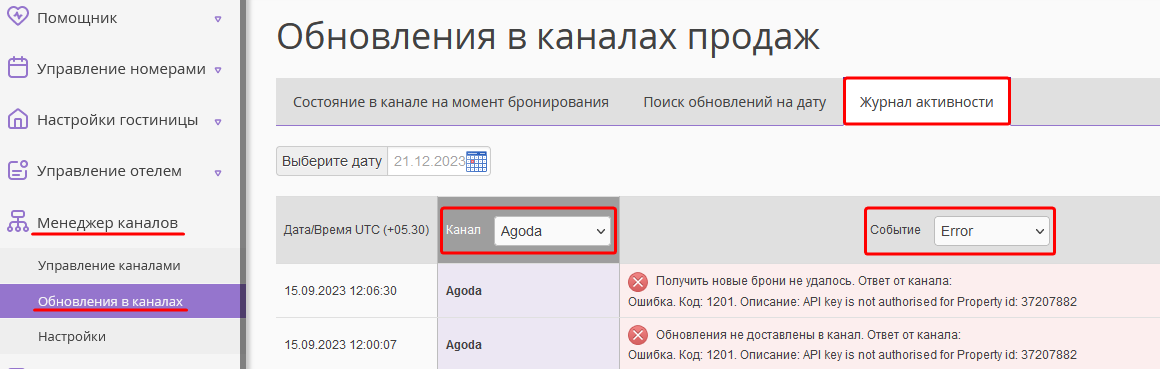
Task: Click the page heading Обновления в каналах продаж
Action: coord(548,36)
